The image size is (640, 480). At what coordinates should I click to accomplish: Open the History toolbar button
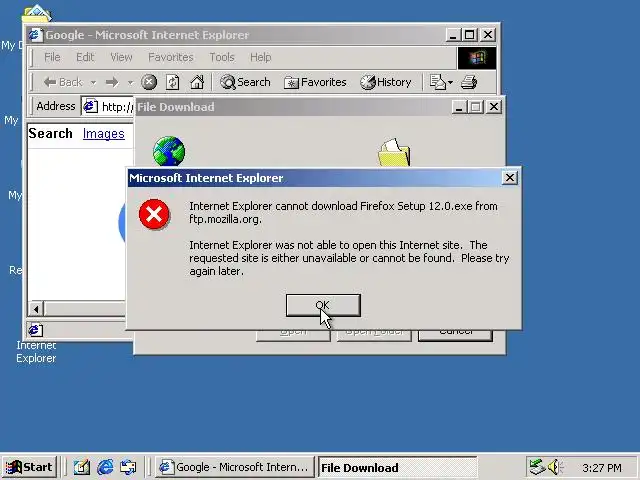386,82
